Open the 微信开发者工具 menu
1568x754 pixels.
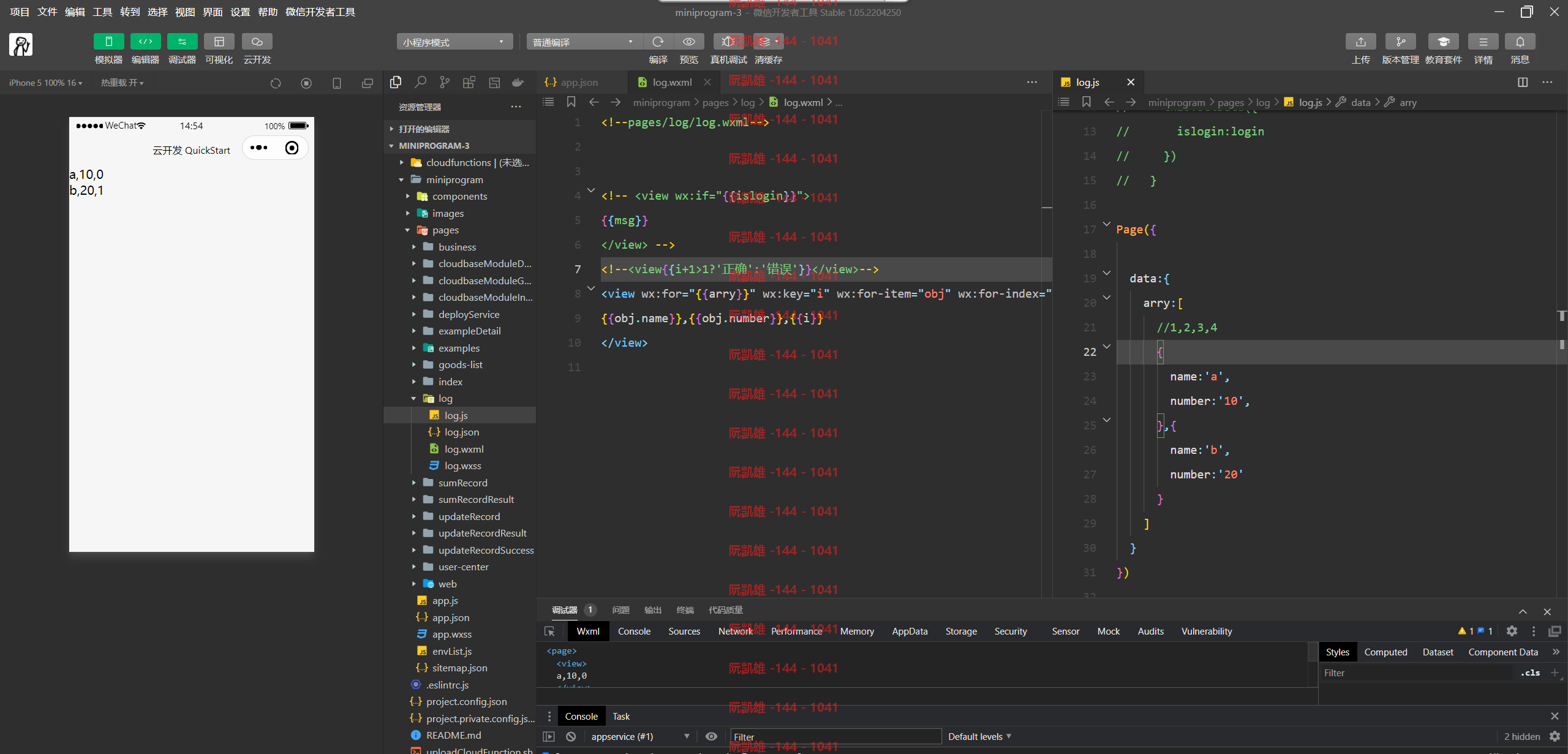(320, 12)
